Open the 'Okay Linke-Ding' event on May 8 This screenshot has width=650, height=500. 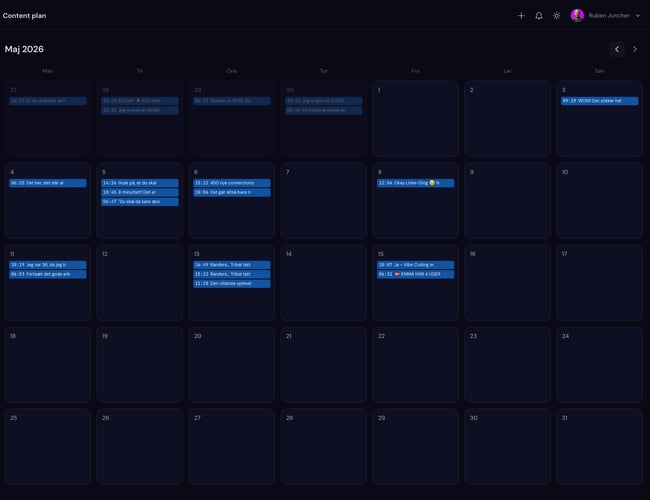(415, 183)
